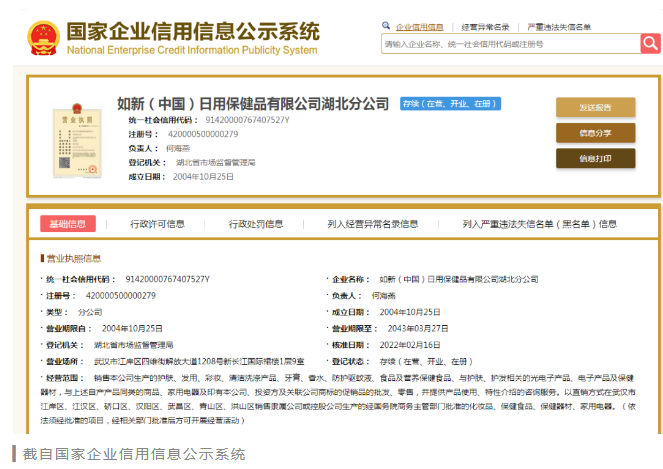Click 企业名称 value in license info section
The image size is (663, 469).
tap(459, 280)
